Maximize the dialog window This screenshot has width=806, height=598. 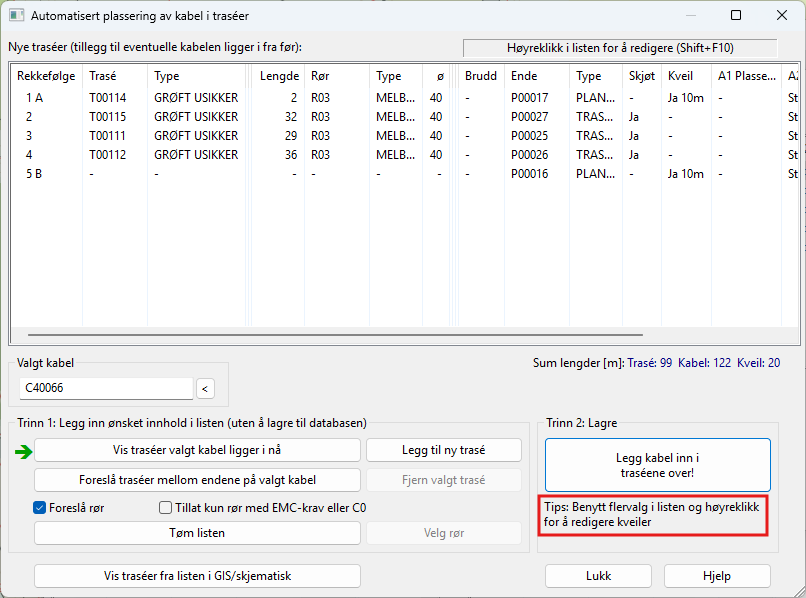pos(736,15)
